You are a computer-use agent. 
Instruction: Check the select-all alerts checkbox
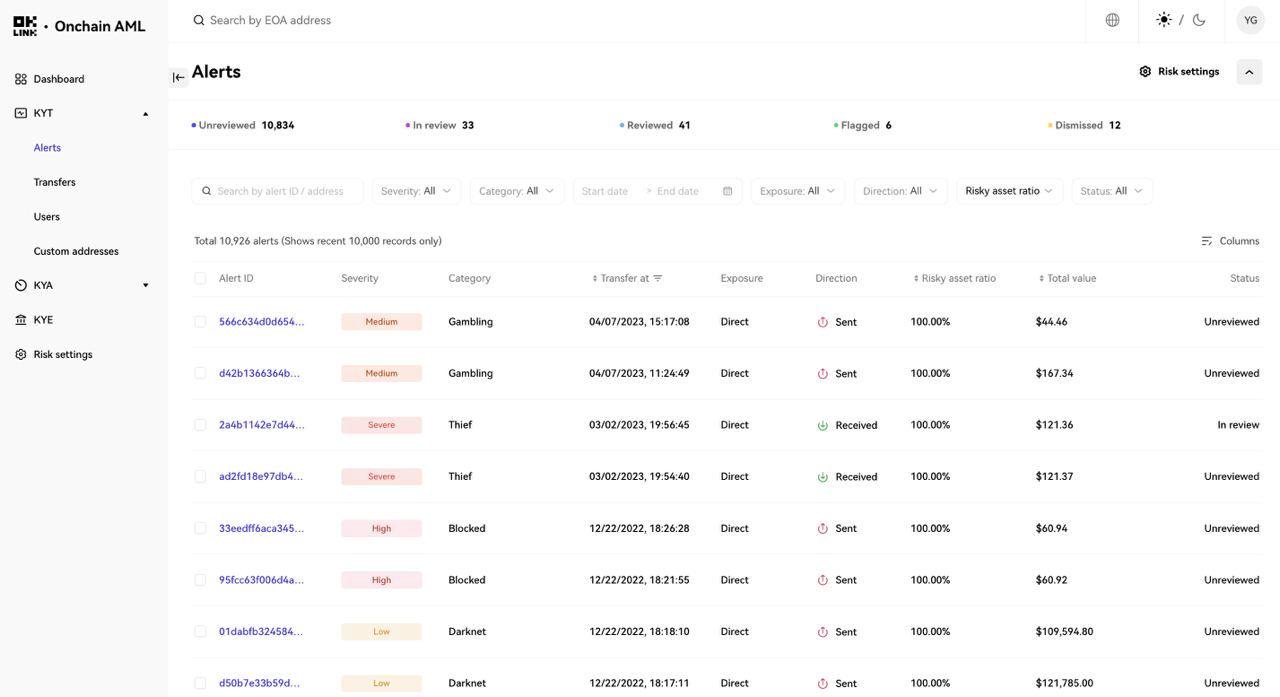tap(200, 278)
